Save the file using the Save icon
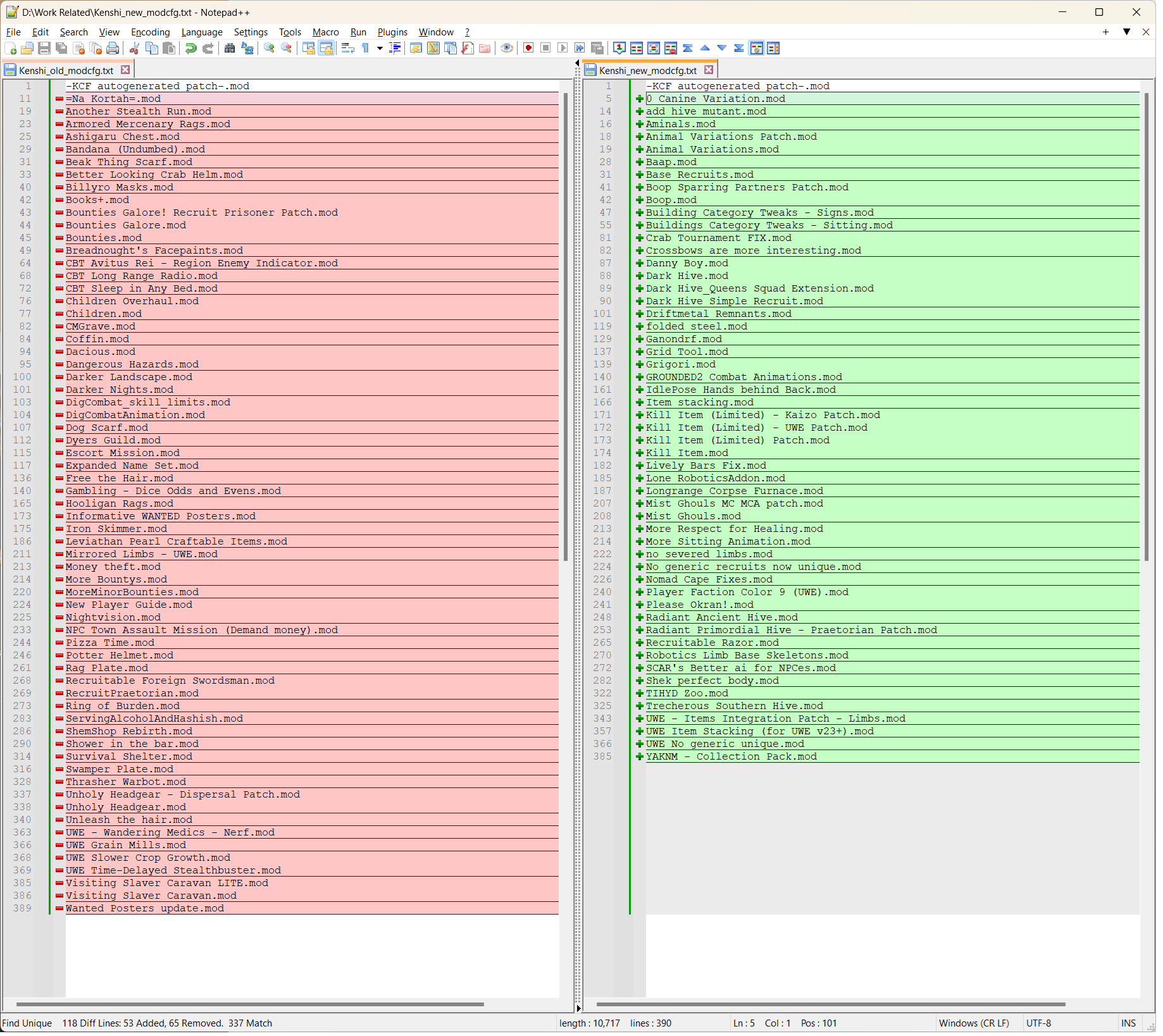 [44, 49]
